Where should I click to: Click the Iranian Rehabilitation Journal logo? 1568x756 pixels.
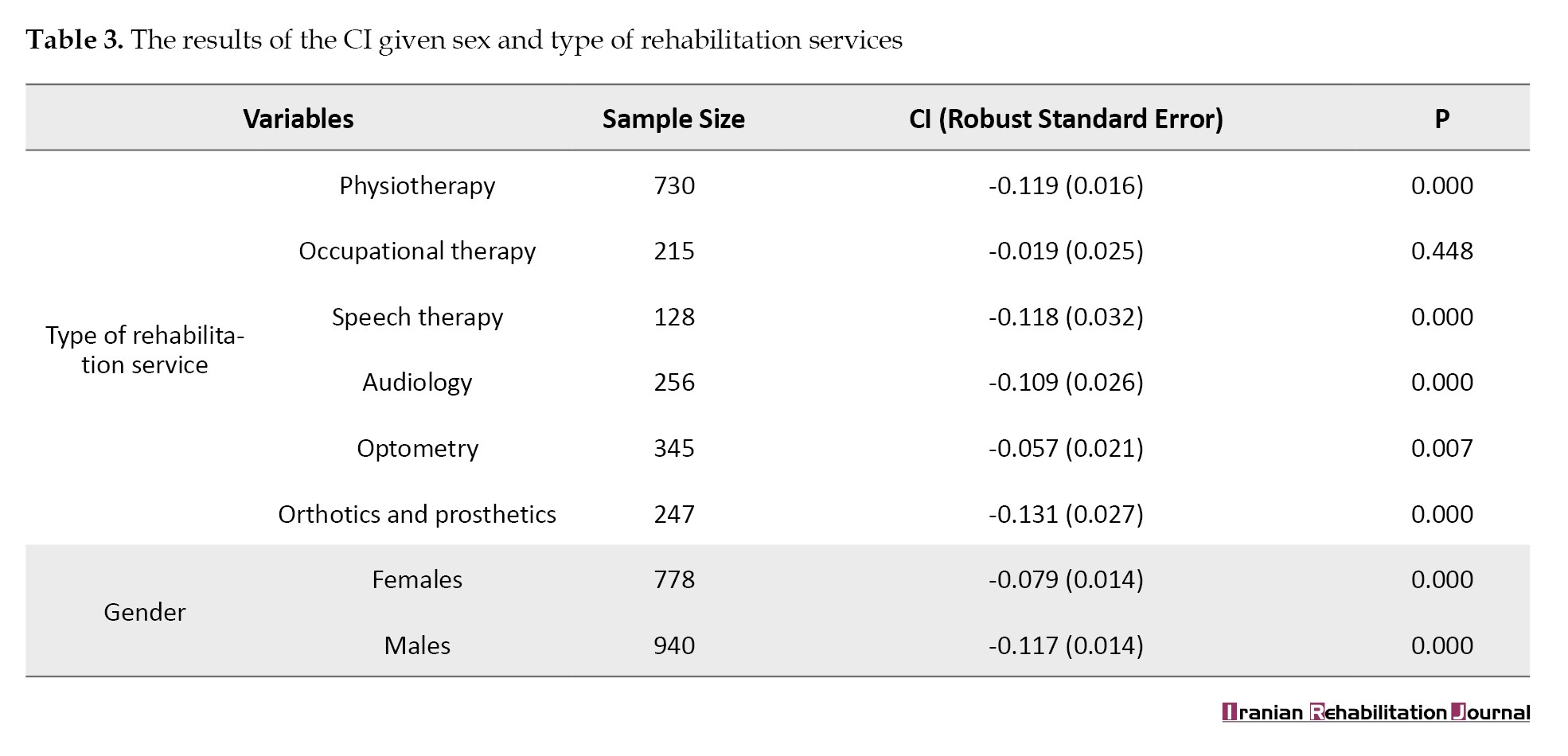(x=1375, y=712)
